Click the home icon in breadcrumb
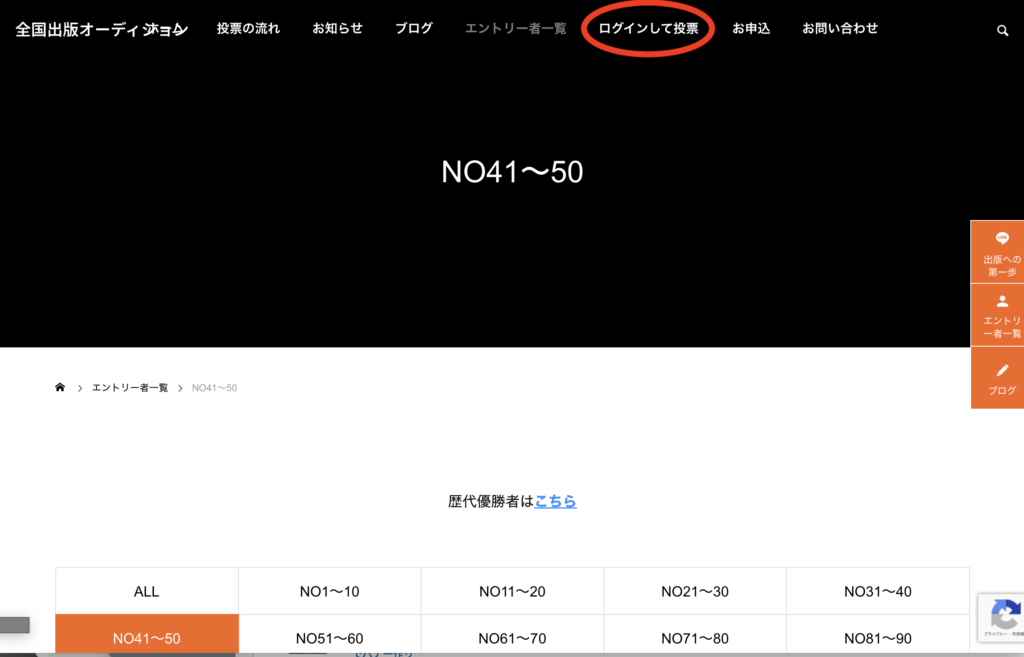 point(60,387)
